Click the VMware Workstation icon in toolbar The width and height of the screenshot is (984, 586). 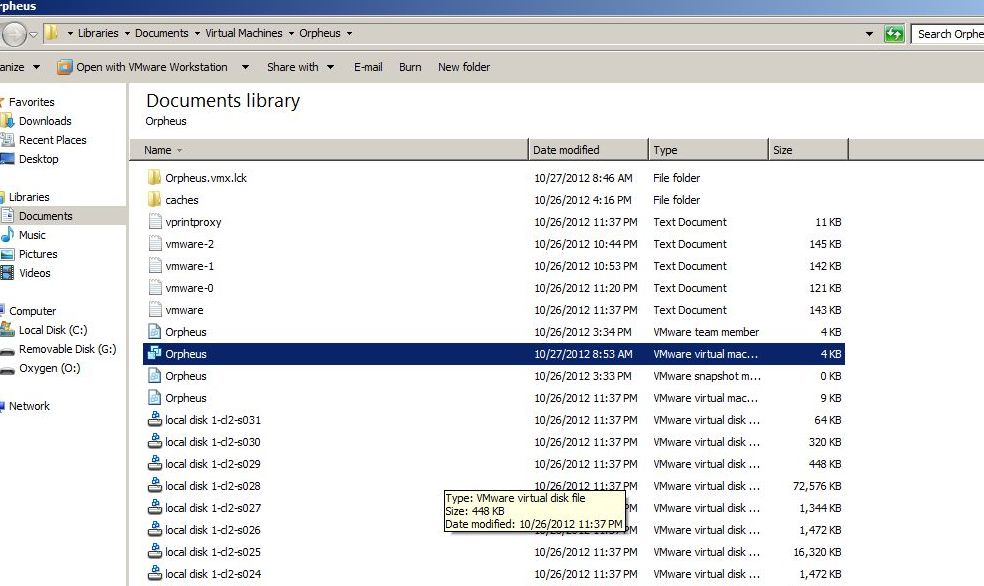[65, 67]
